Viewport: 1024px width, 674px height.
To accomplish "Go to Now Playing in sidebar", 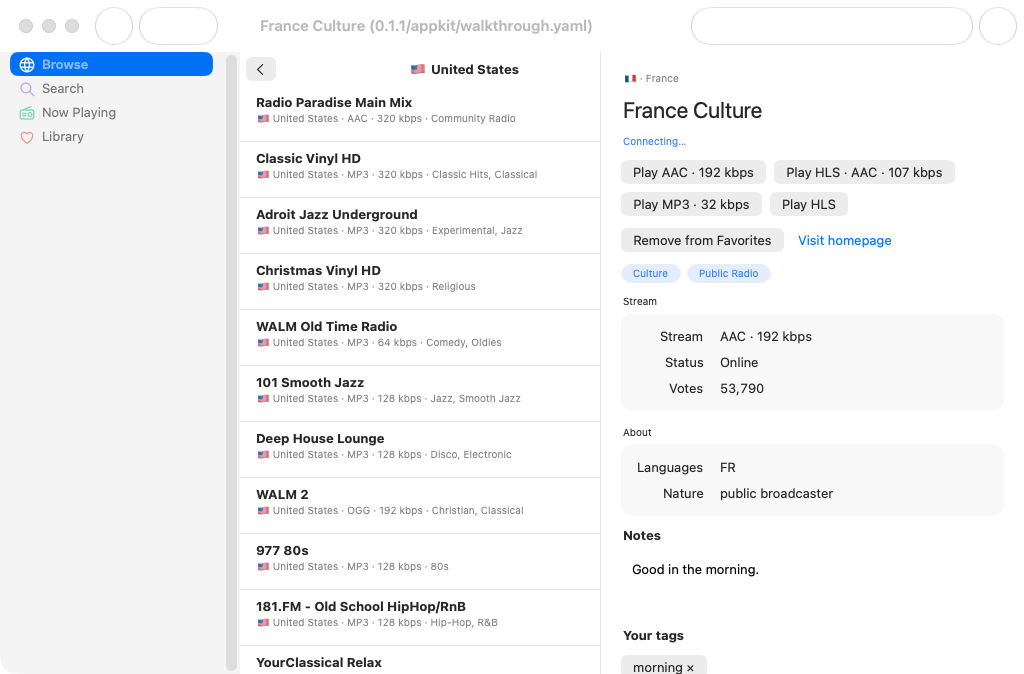I will (x=111, y=112).
